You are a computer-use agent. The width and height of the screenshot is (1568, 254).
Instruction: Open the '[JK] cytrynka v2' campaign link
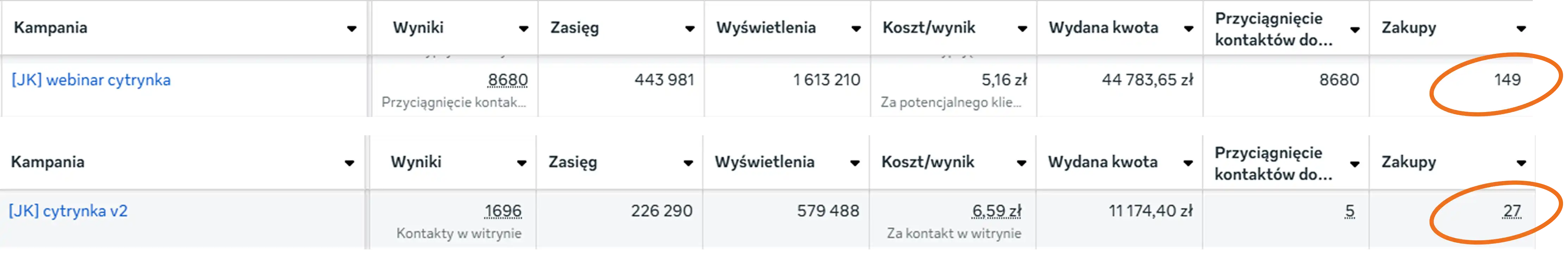68,211
